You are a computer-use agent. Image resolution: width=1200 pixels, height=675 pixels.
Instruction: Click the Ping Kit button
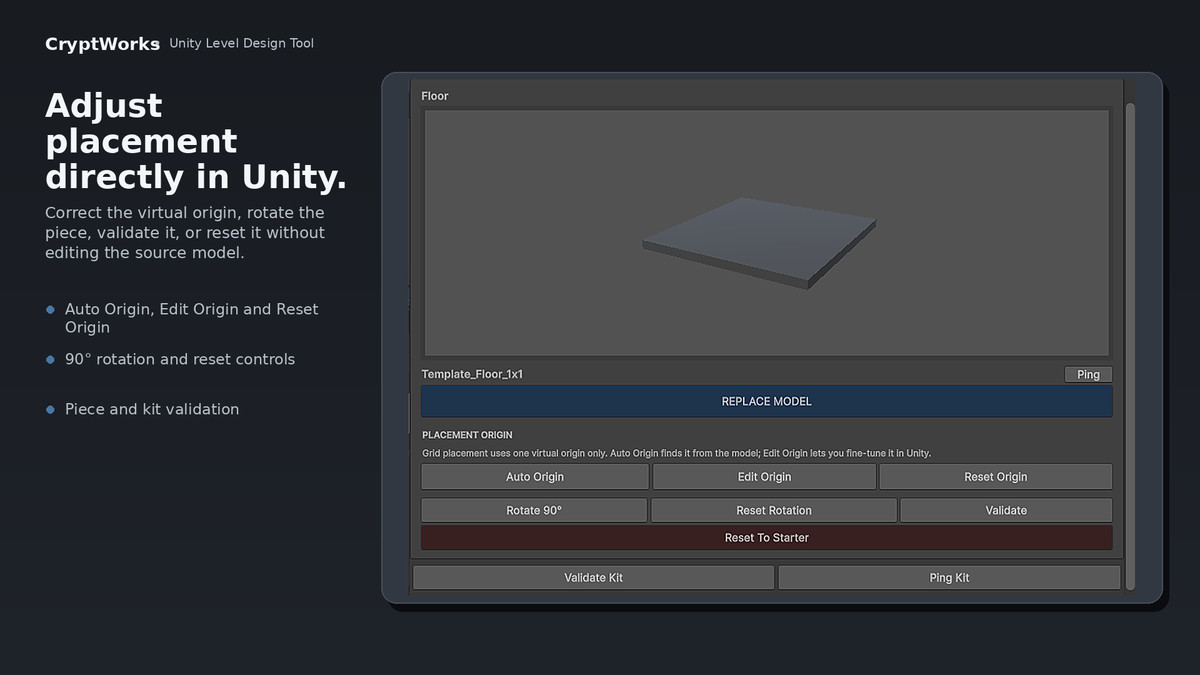[x=949, y=578]
